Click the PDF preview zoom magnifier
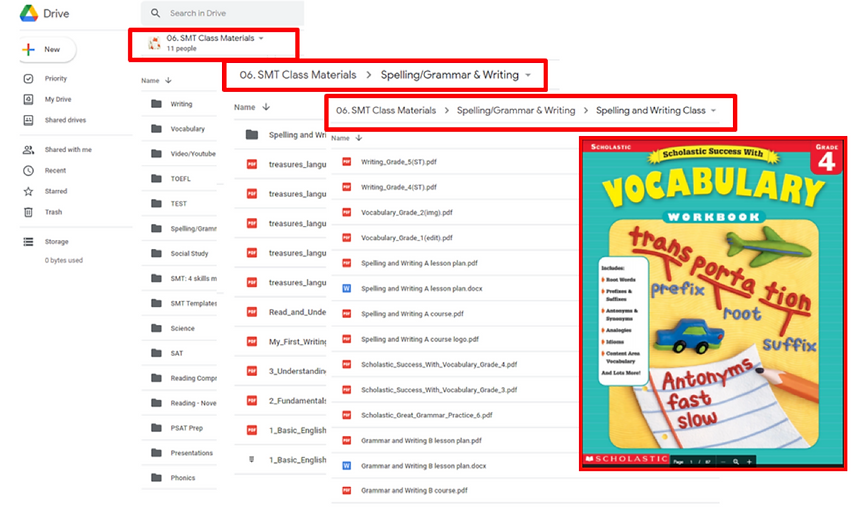 (736, 462)
